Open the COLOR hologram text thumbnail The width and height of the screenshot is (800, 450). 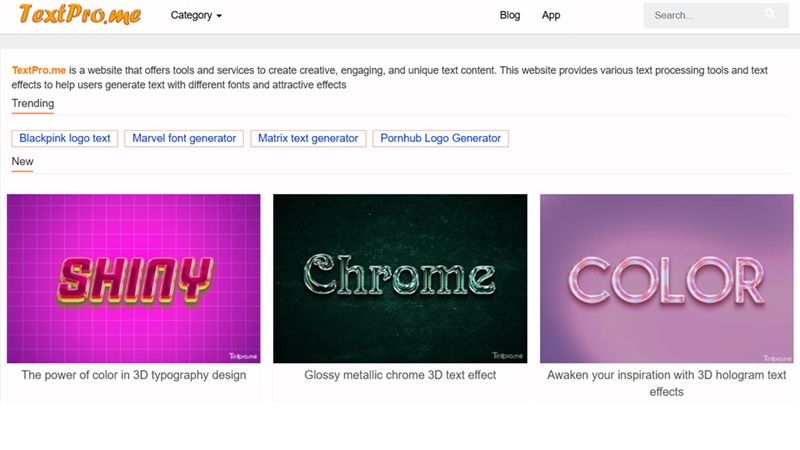point(666,278)
